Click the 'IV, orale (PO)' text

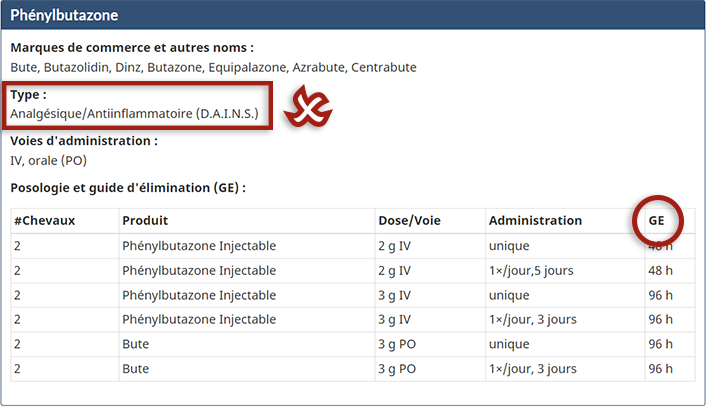(x=49, y=161)
